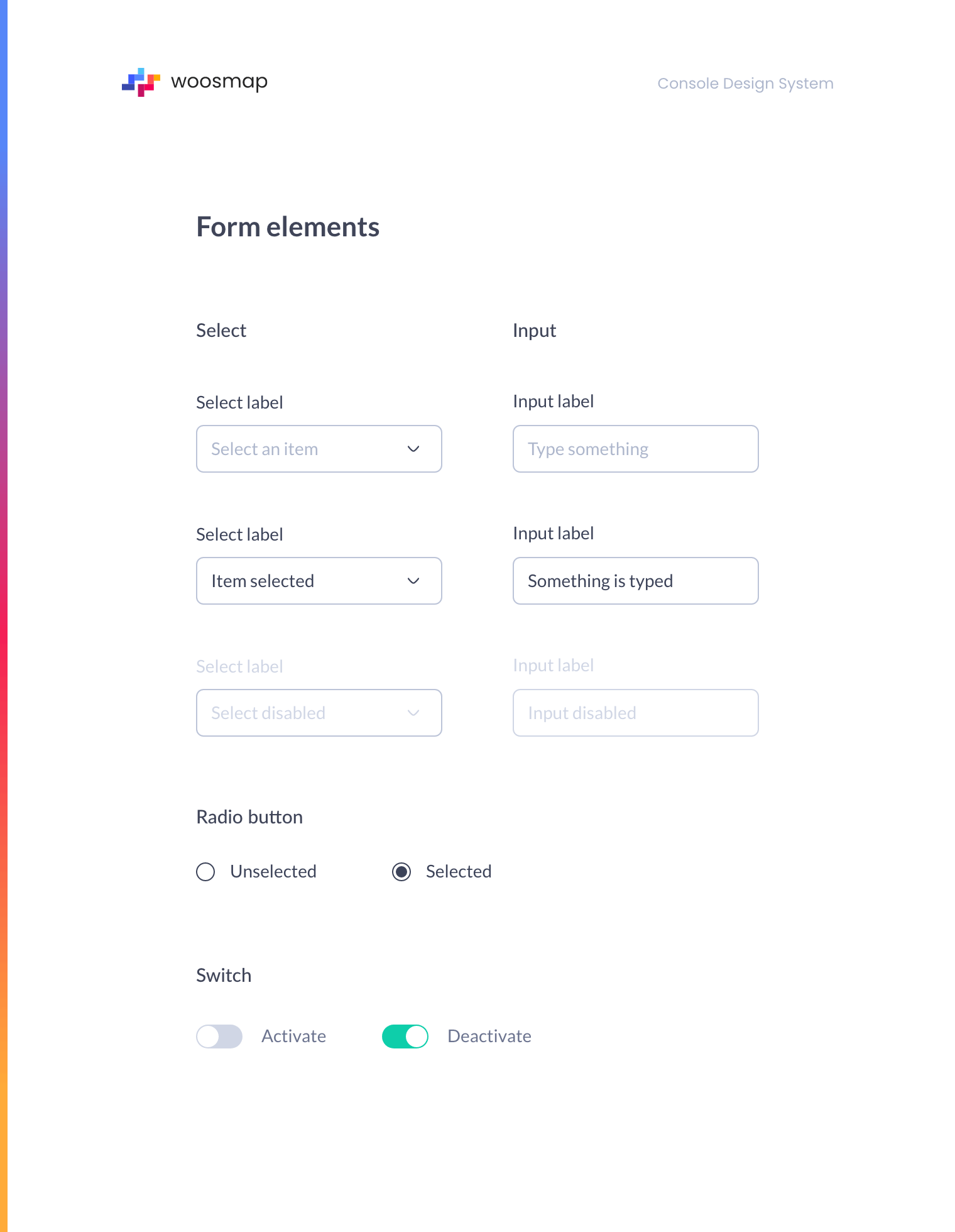The image size is (955, 1232).
Task: Select the 'Unselected' radio button
Action: (x=205, y=872)
